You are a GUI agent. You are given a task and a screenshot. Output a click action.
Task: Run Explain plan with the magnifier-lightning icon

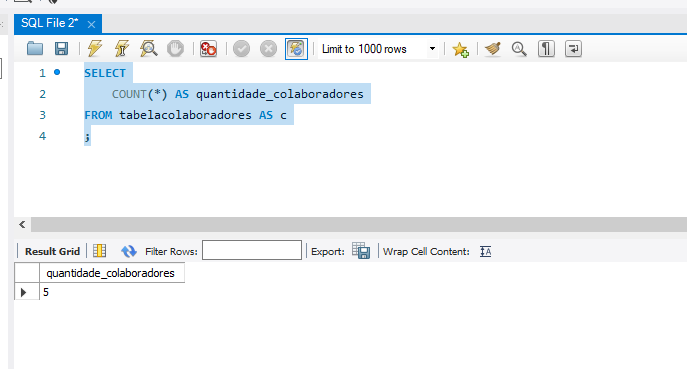[x=149, y=49]
